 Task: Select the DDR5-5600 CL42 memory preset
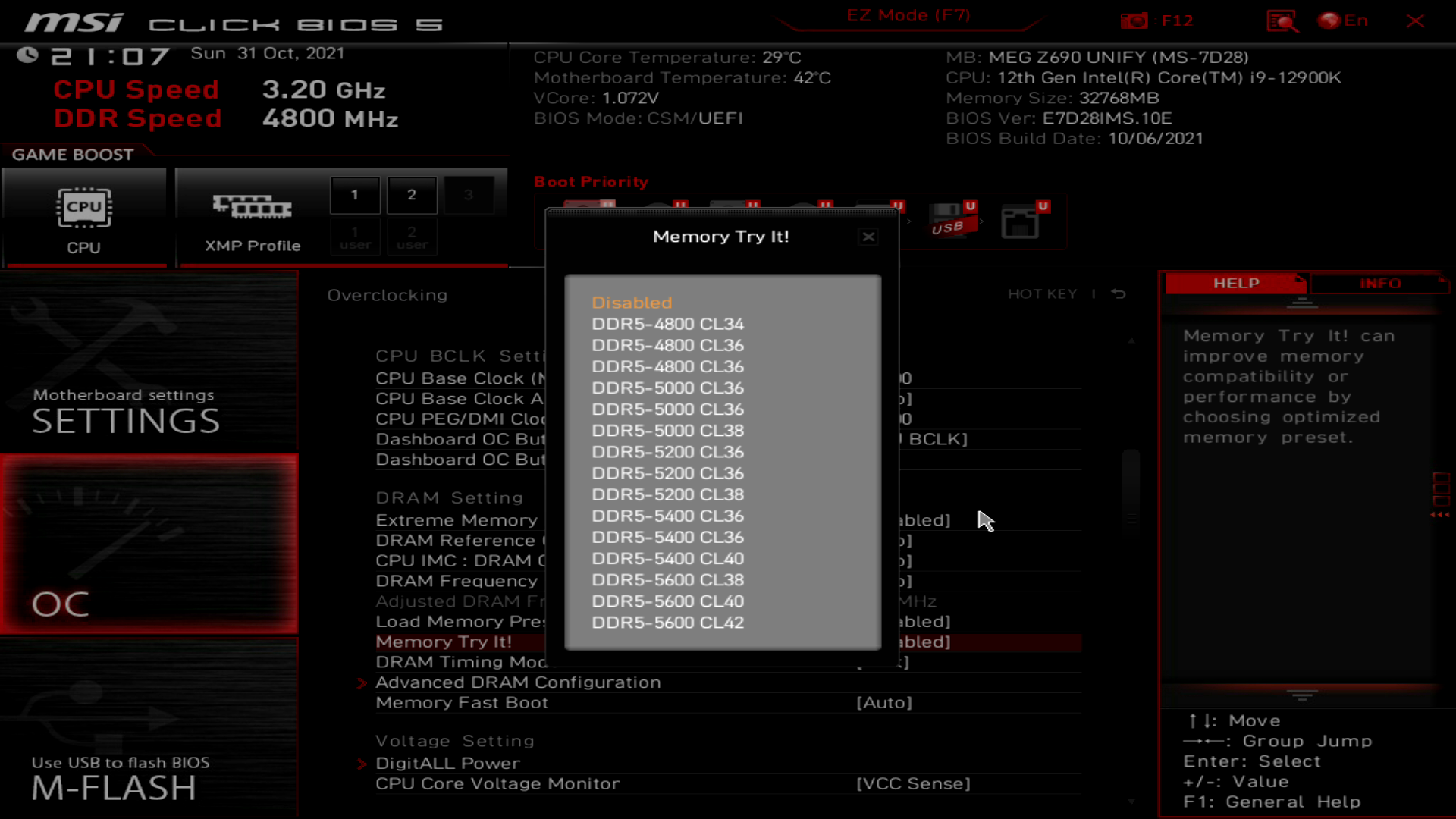667,622
